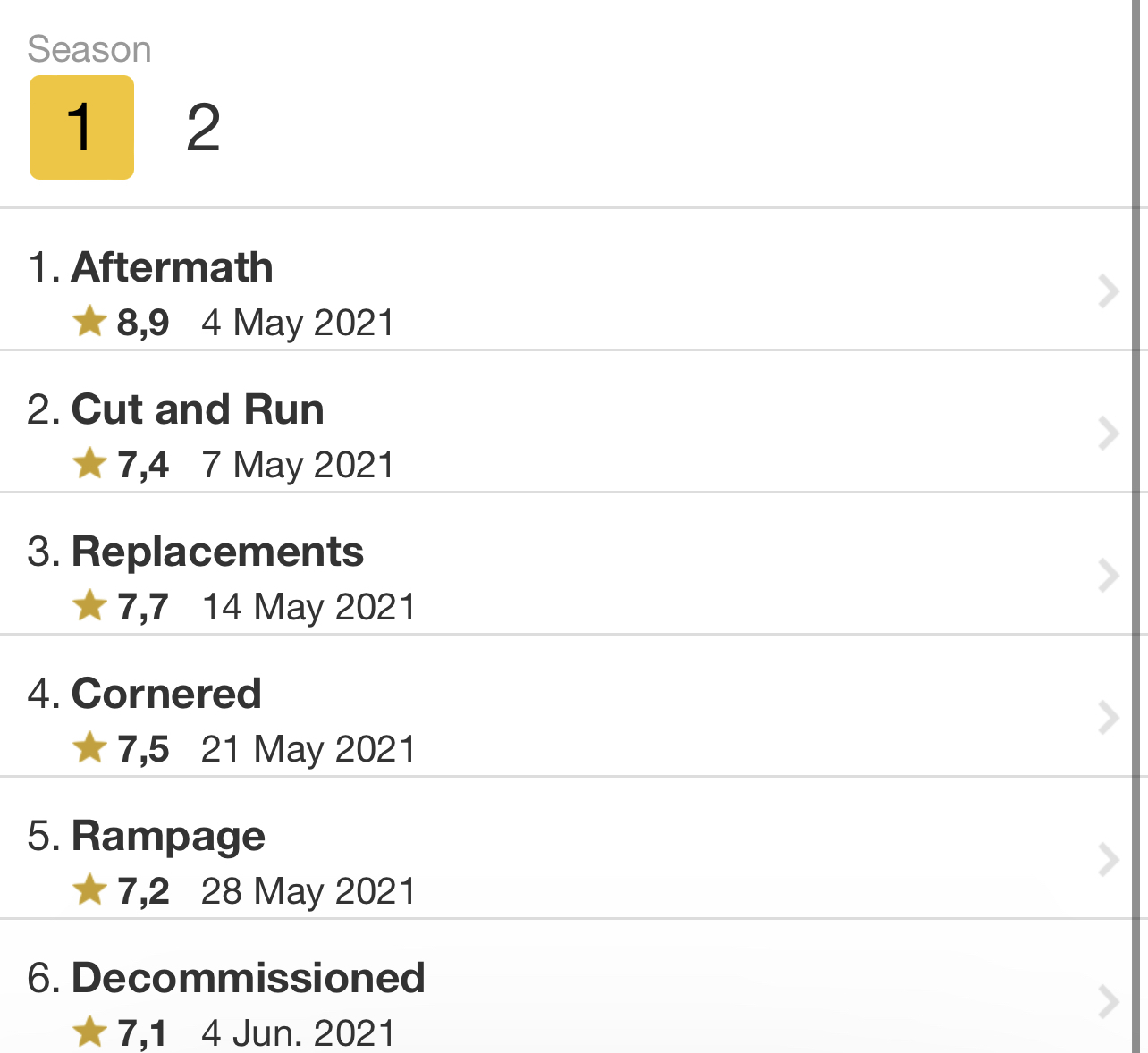Expand the Aftermath episode chevron
The height and width of the screenshot is (1053, 1148).
tap(1109, 291)
